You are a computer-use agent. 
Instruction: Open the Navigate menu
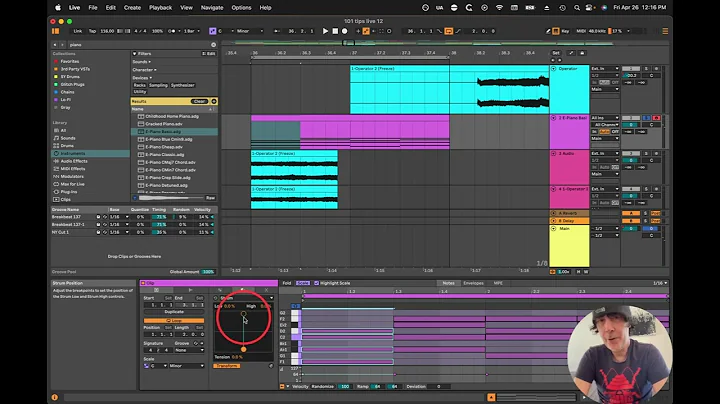click(x=212, y=8)
